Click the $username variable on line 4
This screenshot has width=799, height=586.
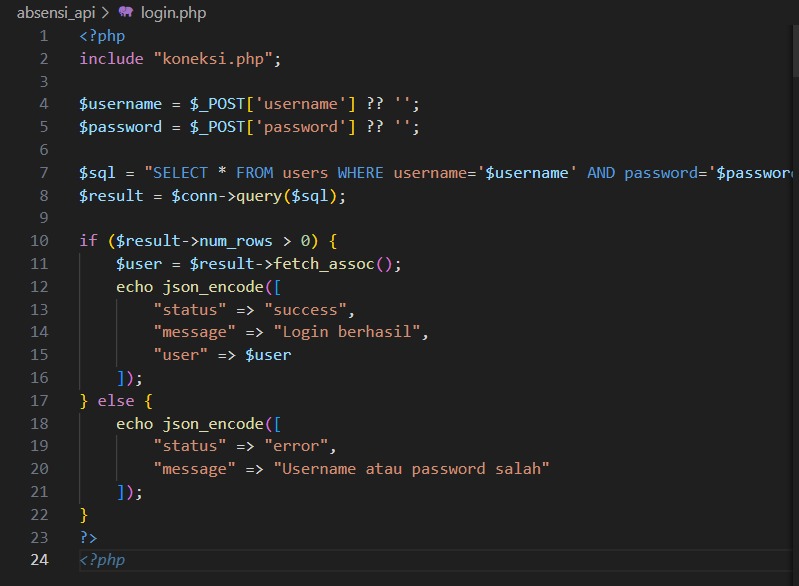120,104
